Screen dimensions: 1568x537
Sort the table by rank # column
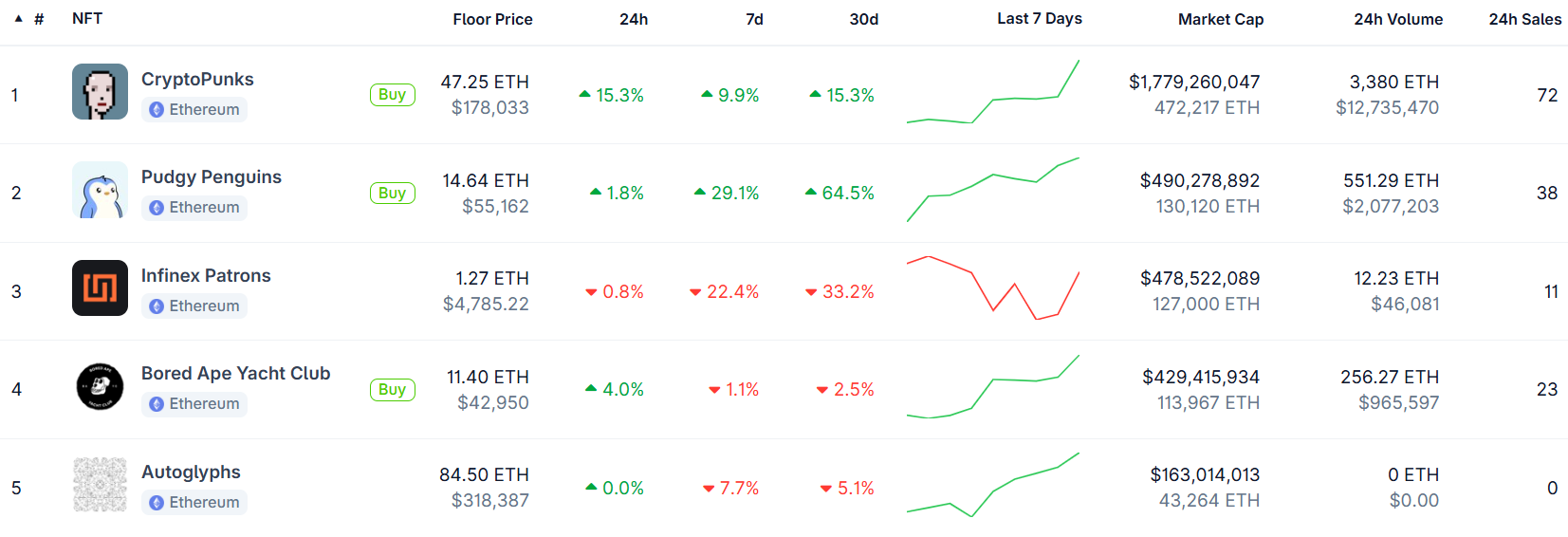[x=39, y=19]
